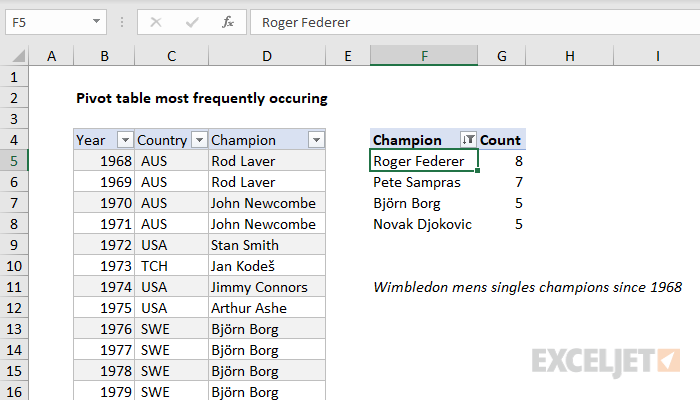Select row 13 header
Viewport: 700px width, 400px height.
14,329
